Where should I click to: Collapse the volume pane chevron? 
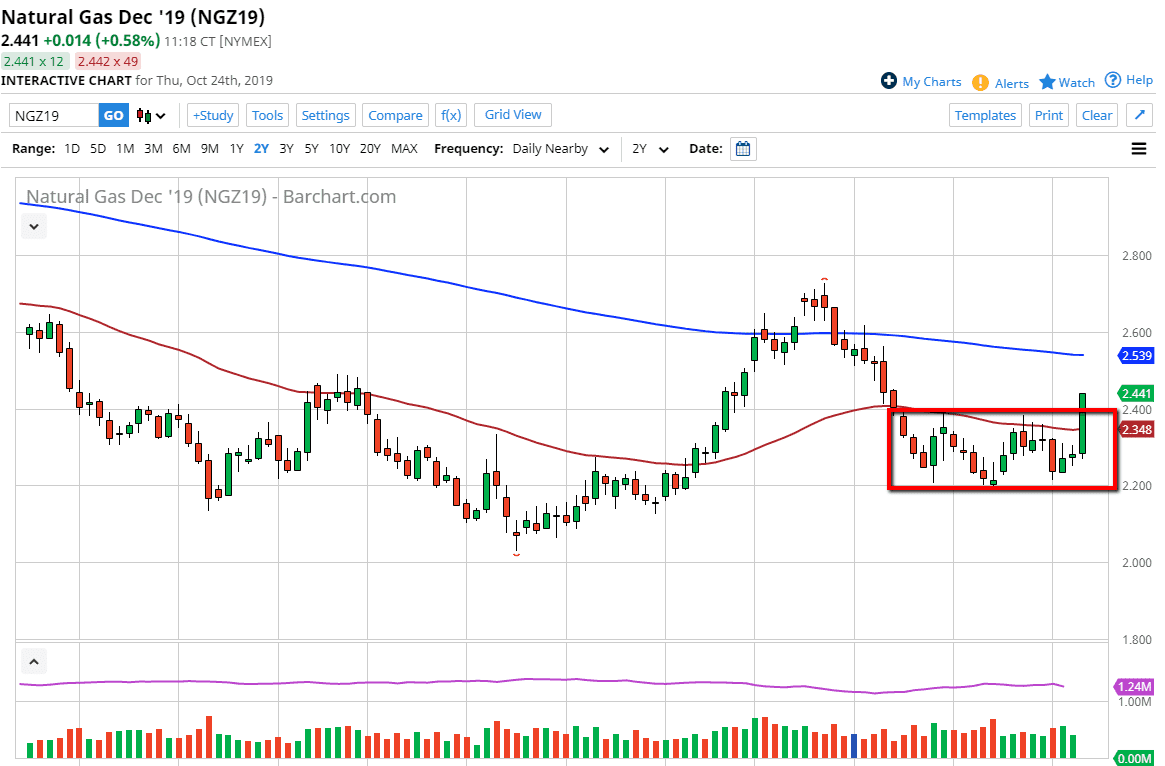click(34, 661)
